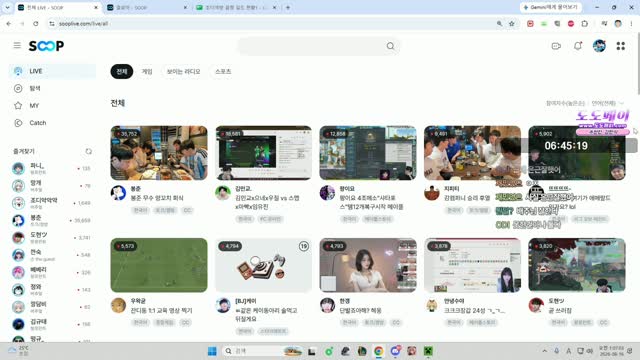640x360 pixels.
Task: Open 김규태 in favorites list
Action: pos(52,324)
